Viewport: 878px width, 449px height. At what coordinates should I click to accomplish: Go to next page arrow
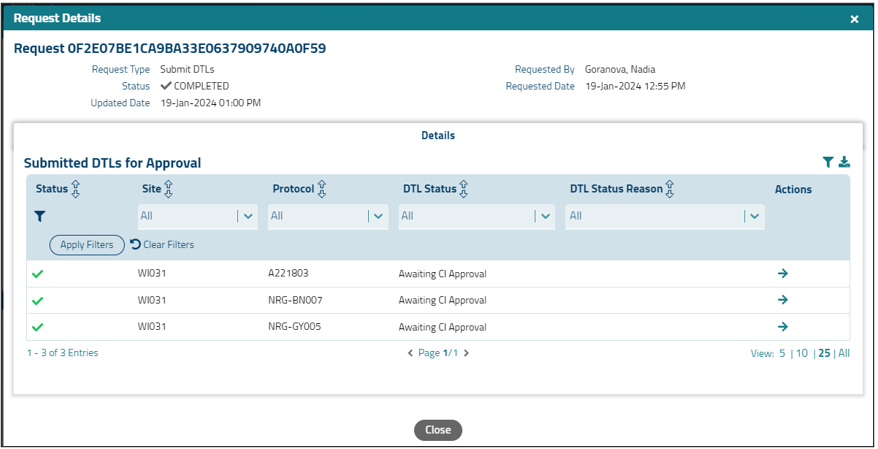click(466, 353)
